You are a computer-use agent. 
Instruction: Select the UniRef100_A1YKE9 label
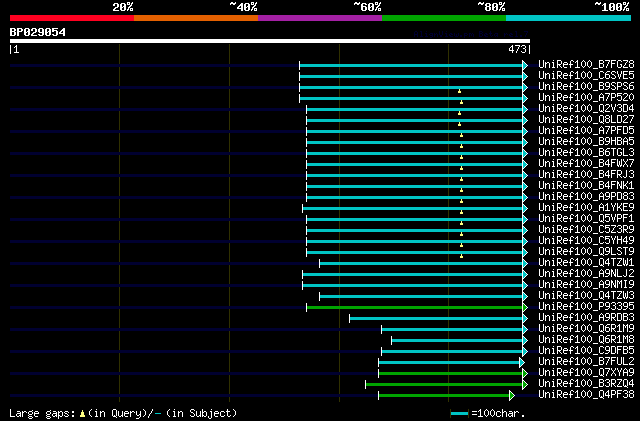coord(586,208)
